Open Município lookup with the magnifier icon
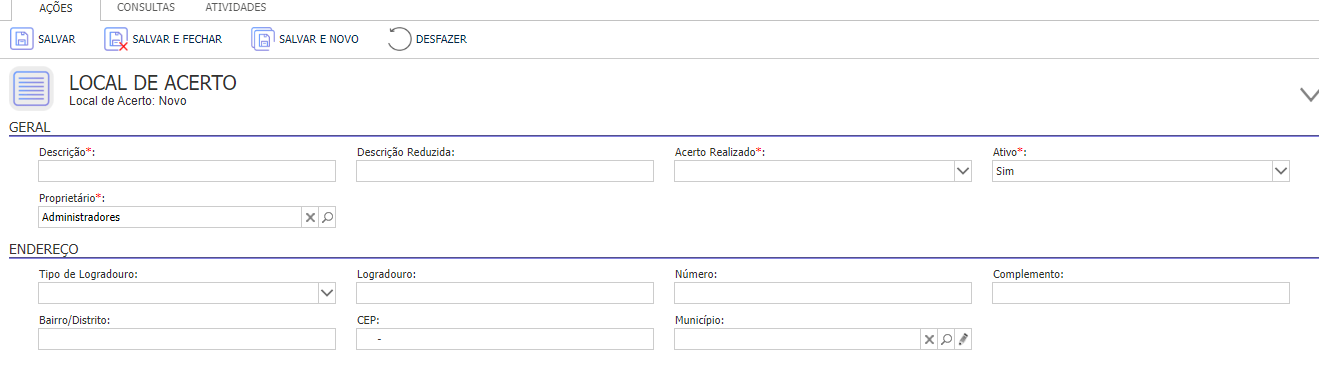 click(x=946, y=340)
